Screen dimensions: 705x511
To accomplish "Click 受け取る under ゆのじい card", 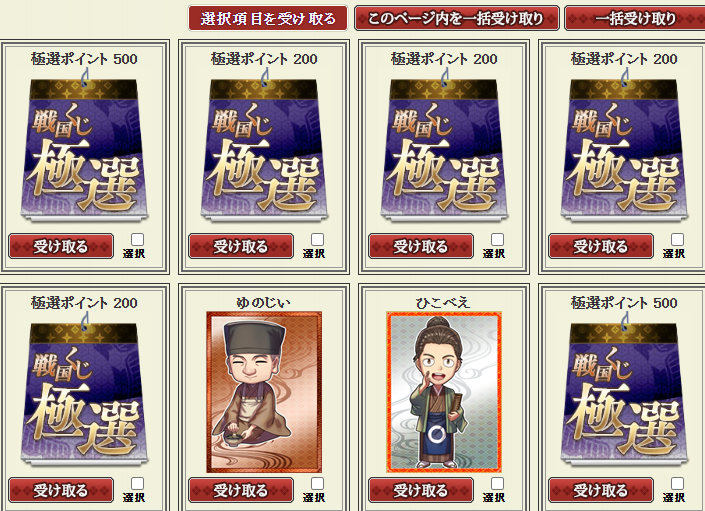I will pos(241,490).
